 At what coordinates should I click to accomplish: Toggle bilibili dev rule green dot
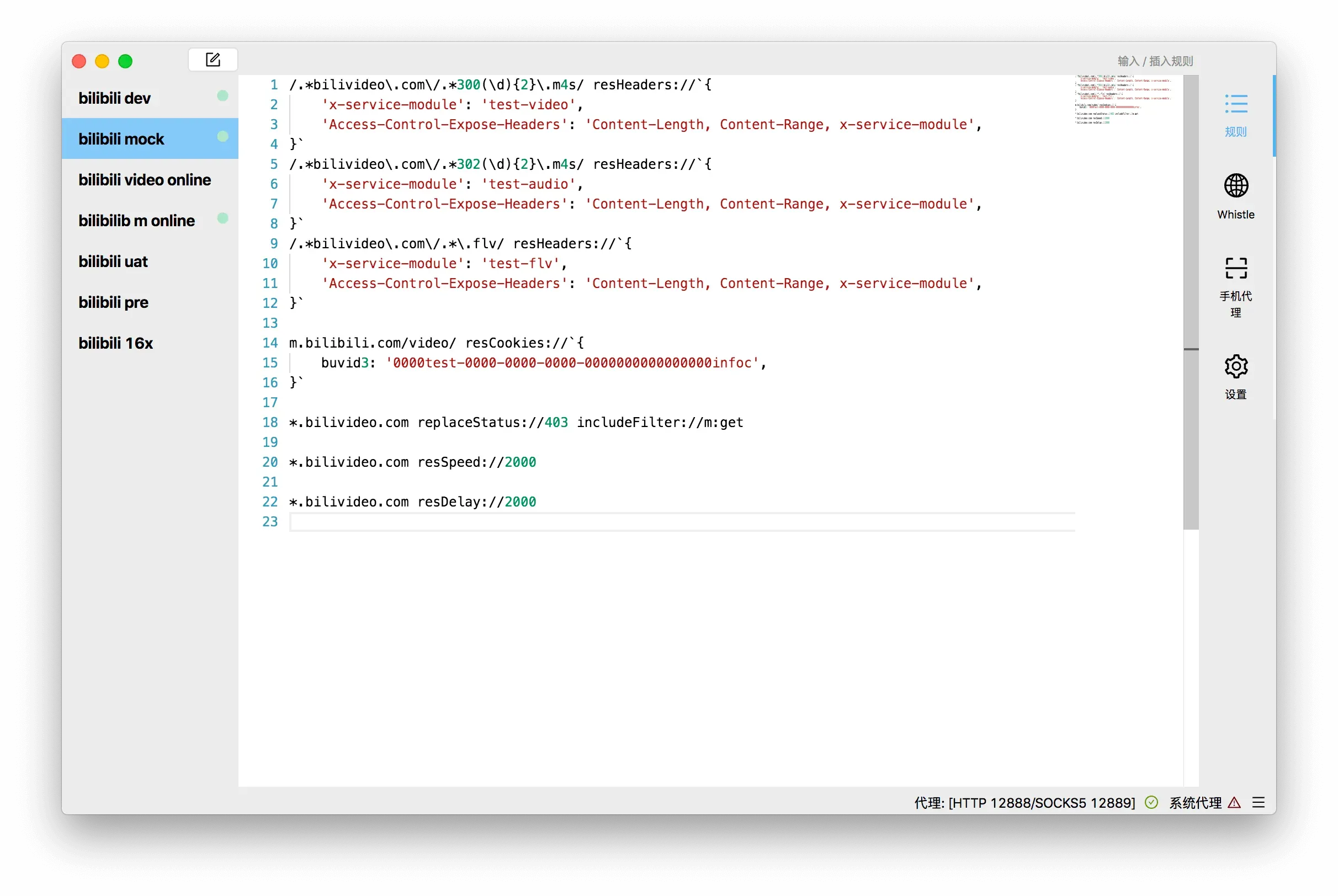coord(222,96)
